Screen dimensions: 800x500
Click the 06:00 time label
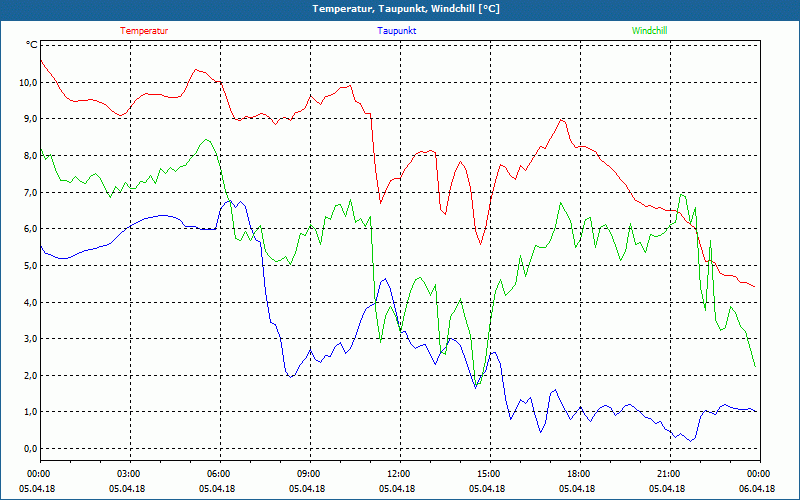point(217,474)
